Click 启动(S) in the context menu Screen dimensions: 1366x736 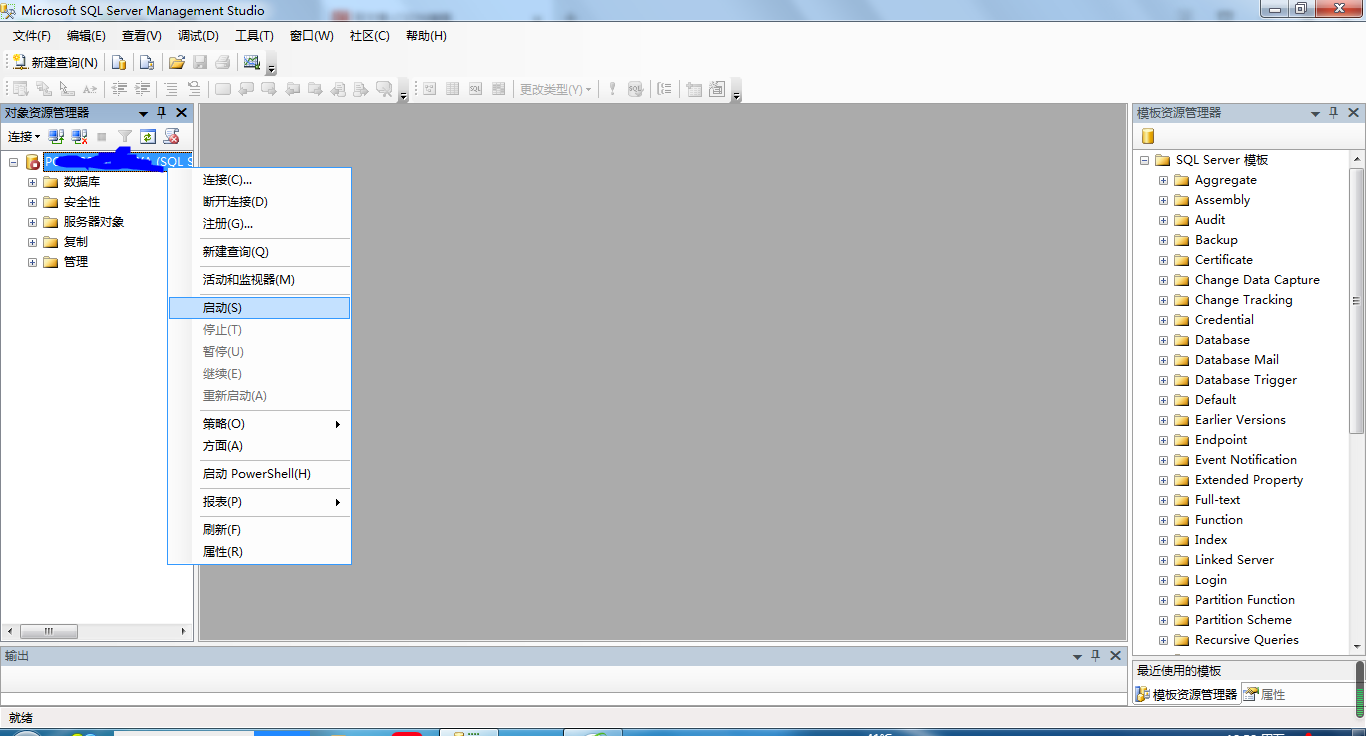tap(260, 308)
